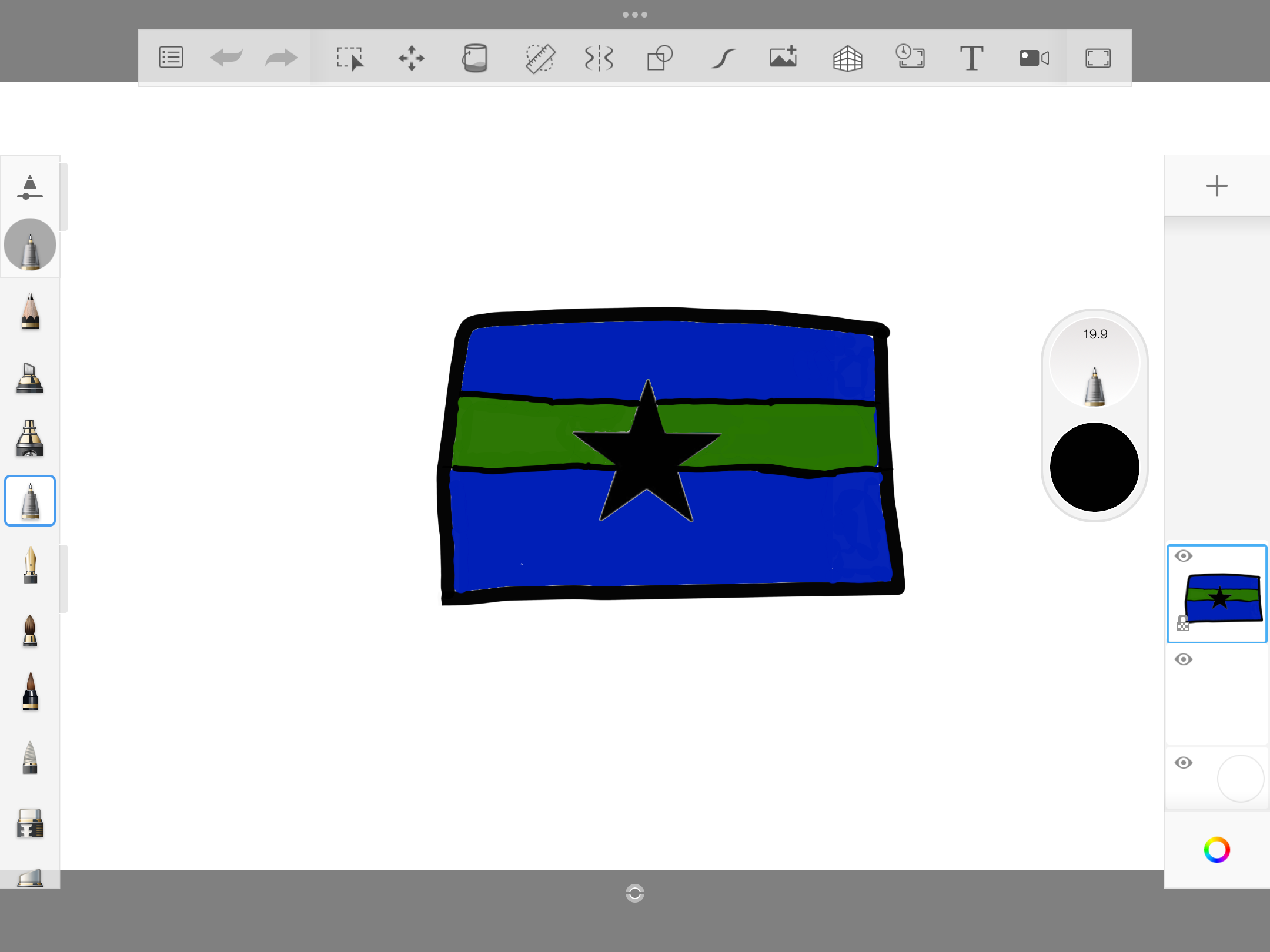Open the Perspective Guides grid tool

(x=847, y=58)
